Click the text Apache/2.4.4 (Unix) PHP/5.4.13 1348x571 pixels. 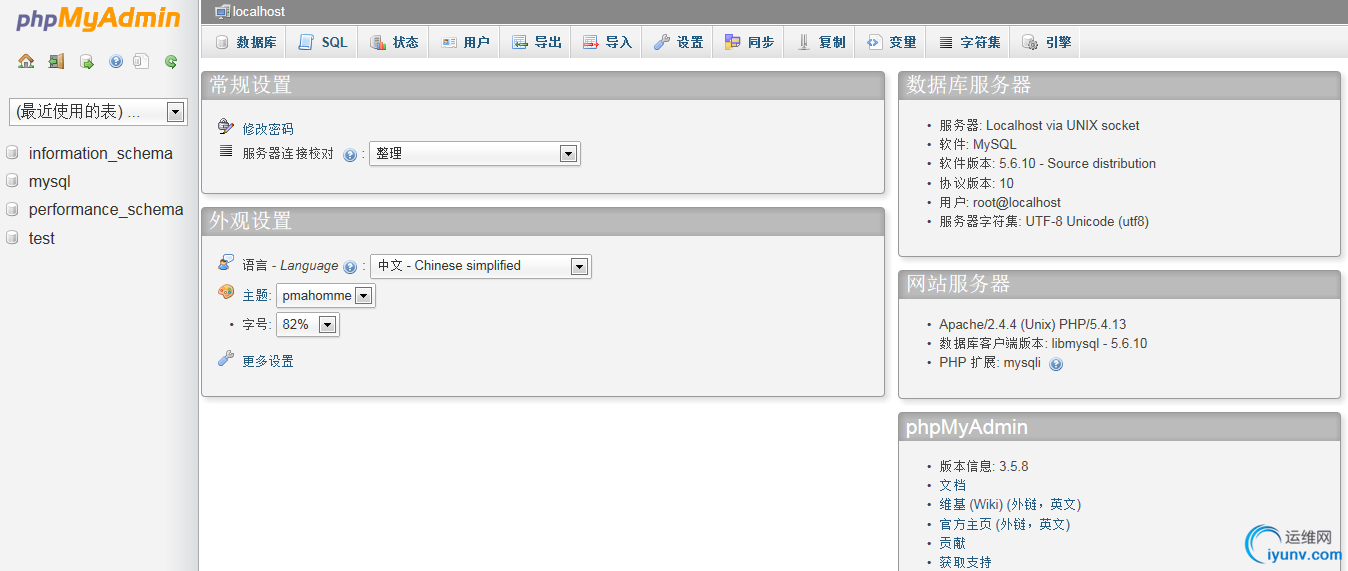(x=1032, y=324)
